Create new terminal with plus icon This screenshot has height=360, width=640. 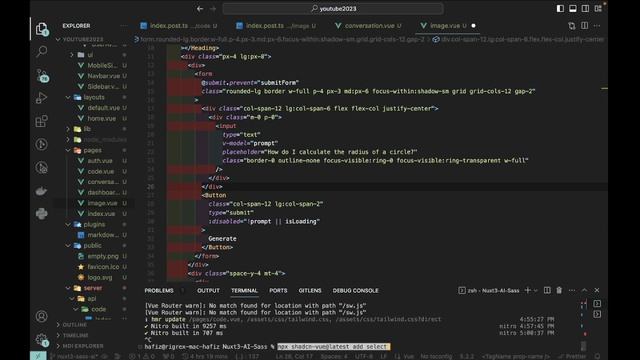(528, 290)
